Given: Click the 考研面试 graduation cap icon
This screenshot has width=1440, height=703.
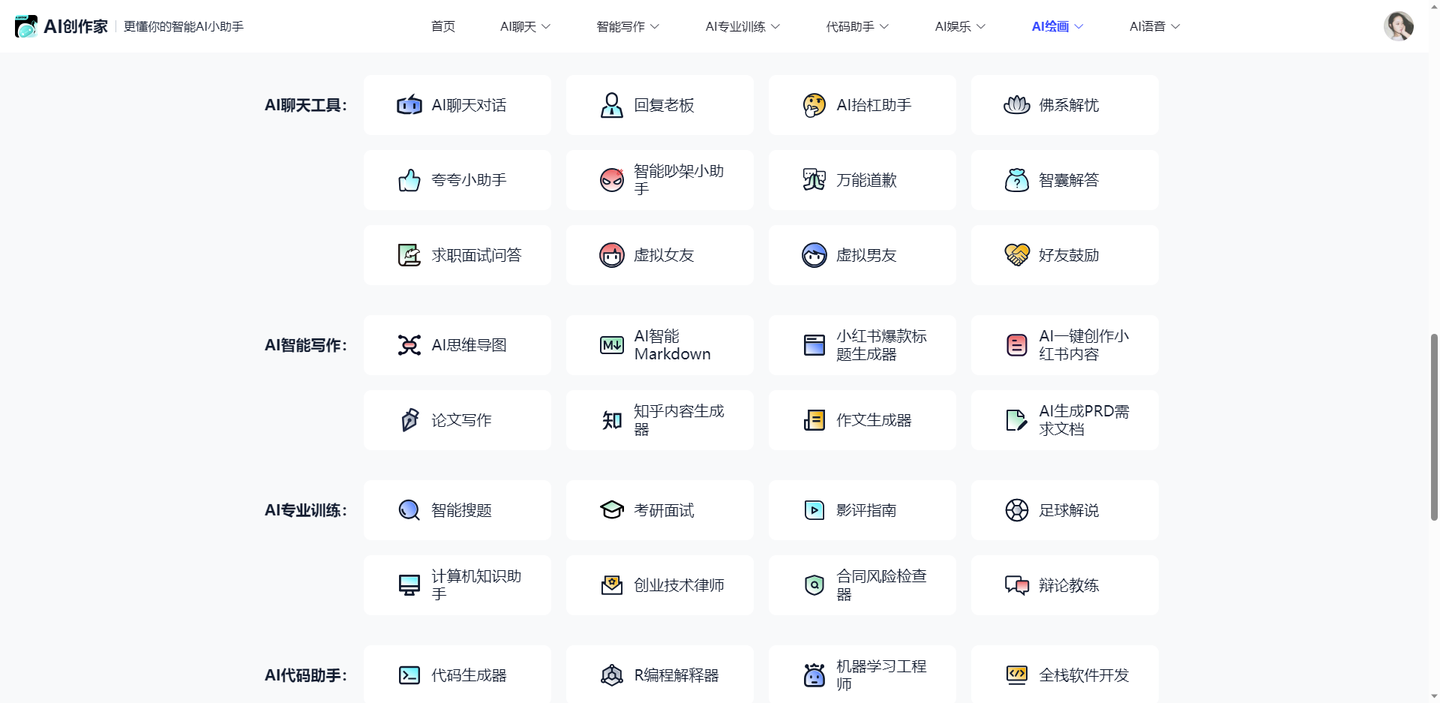Looking at the screenshot, I should tap(611, 510).
